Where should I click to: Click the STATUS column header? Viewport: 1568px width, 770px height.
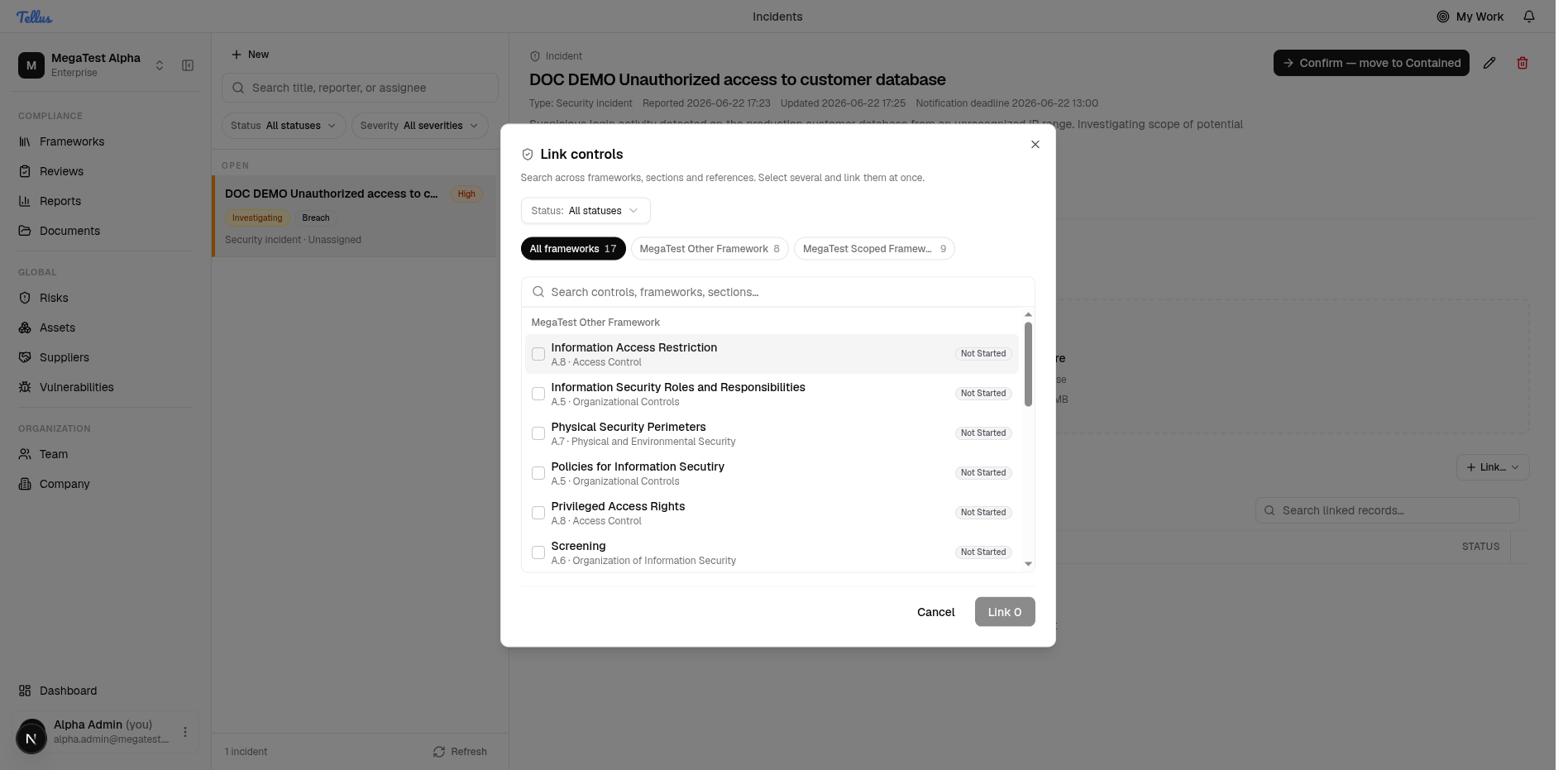click(1480, 547)
